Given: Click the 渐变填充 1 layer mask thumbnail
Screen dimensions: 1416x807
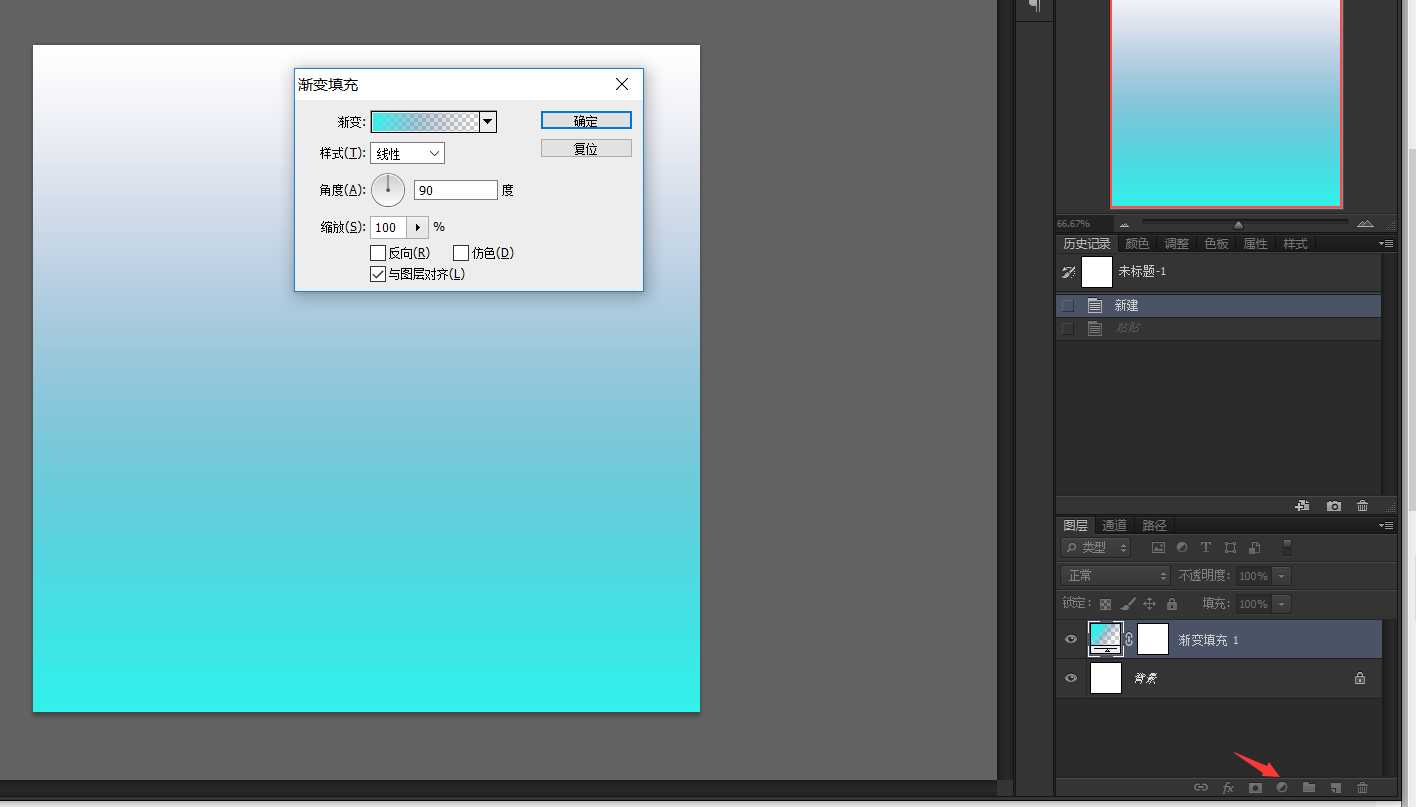Looking at the screenshot, I should 1153,639.
